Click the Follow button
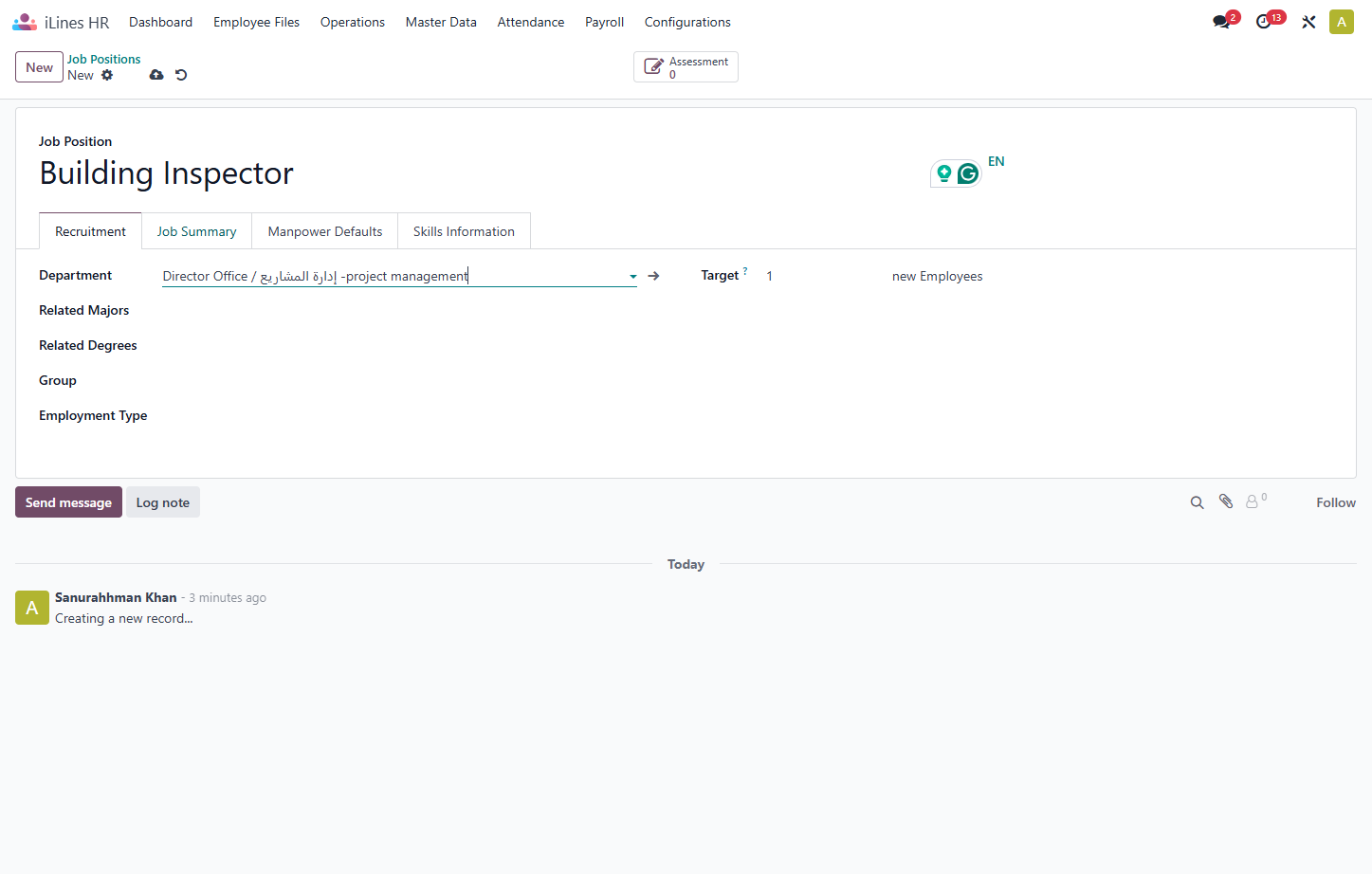The width and height of the screenshot is (1372, 874). (1336, 502)
